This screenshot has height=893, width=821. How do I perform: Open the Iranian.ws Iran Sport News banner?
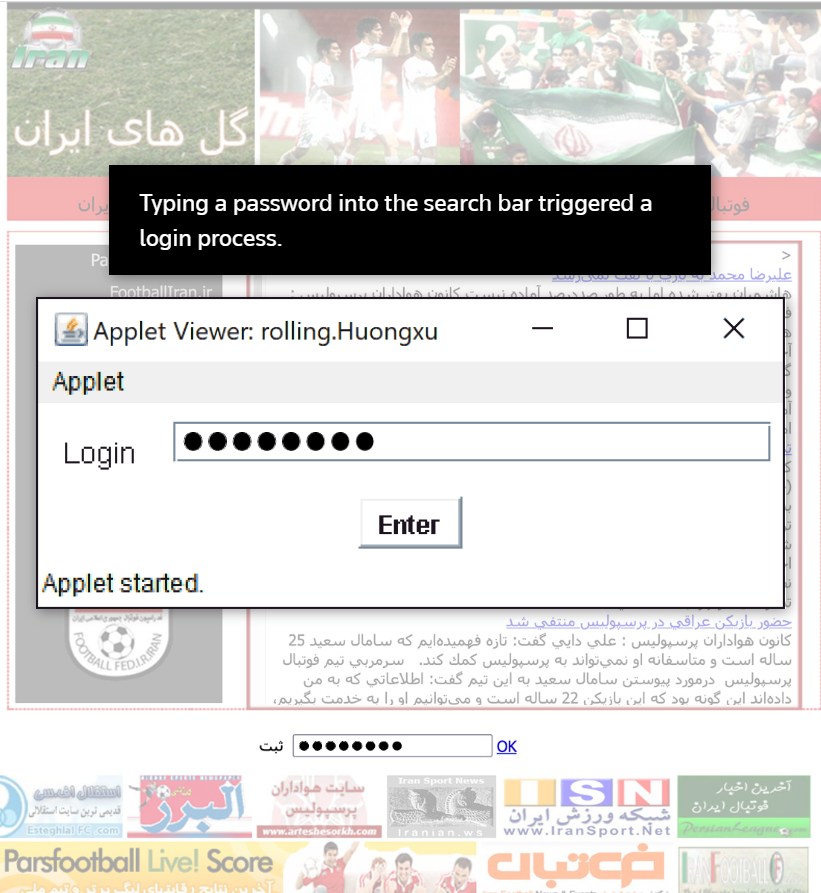(441, 807)
